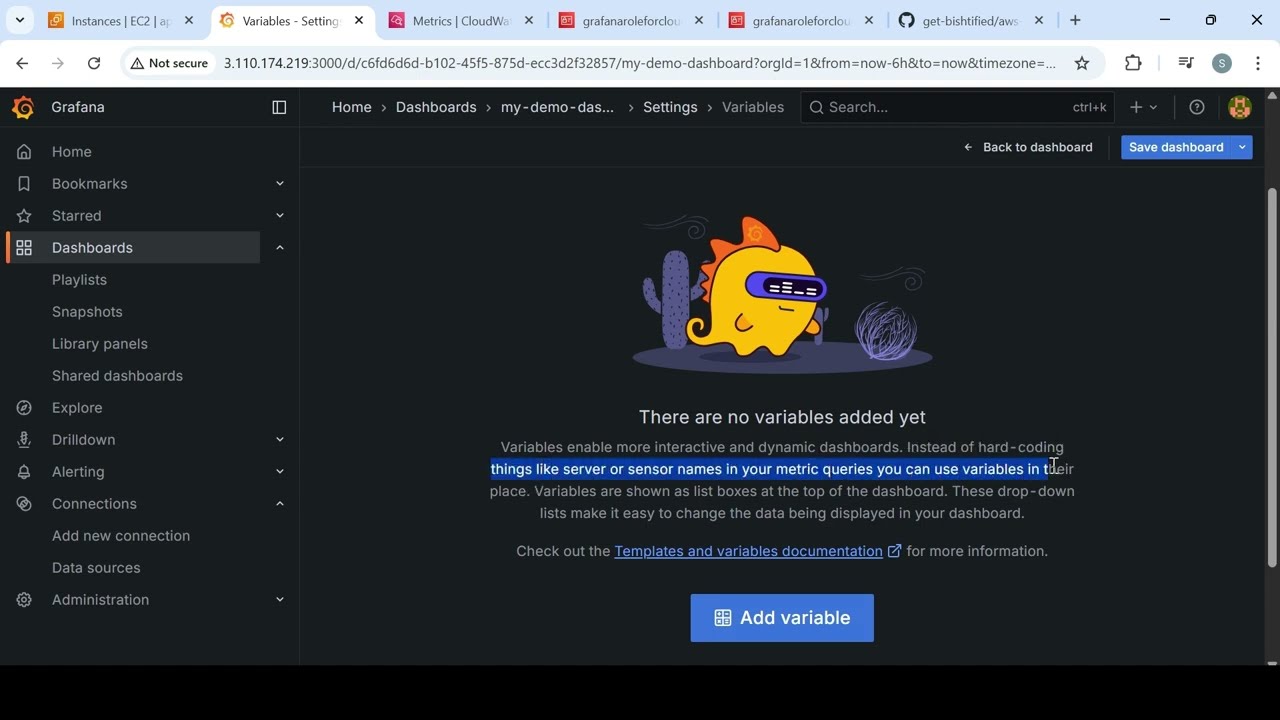Click the page vertical scrollbar
This screenshot has height=720, width=1280.
tap(1272, 378)
